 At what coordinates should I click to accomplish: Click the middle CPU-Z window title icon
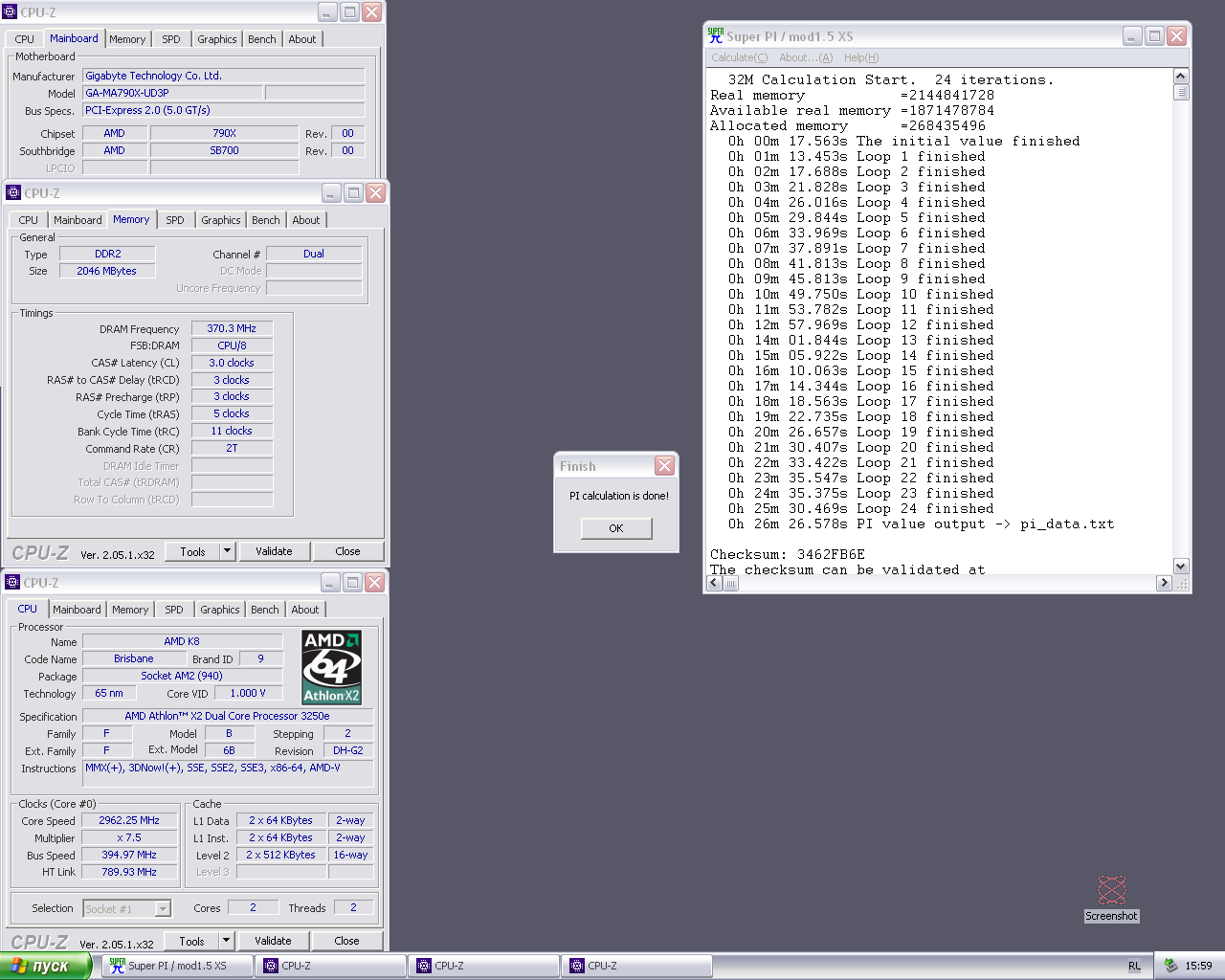pyautogui.click(x=13, y=192)
